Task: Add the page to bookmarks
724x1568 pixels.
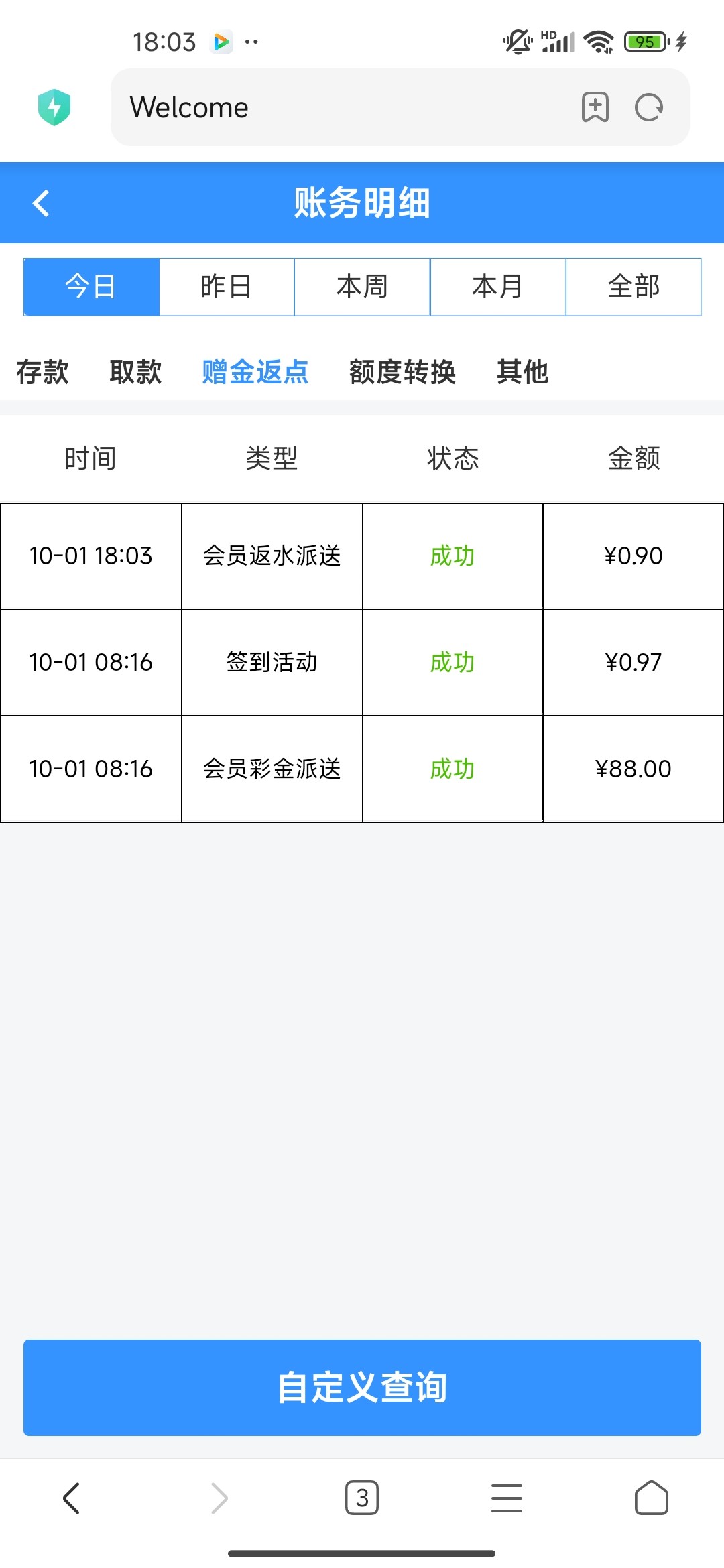Action: point(595,107)
